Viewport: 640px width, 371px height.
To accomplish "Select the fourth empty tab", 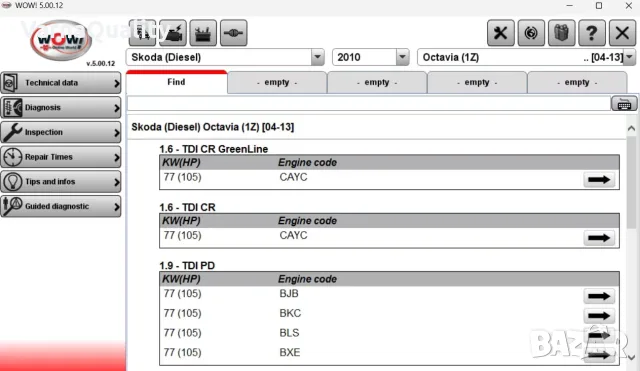I will point(577,82).
